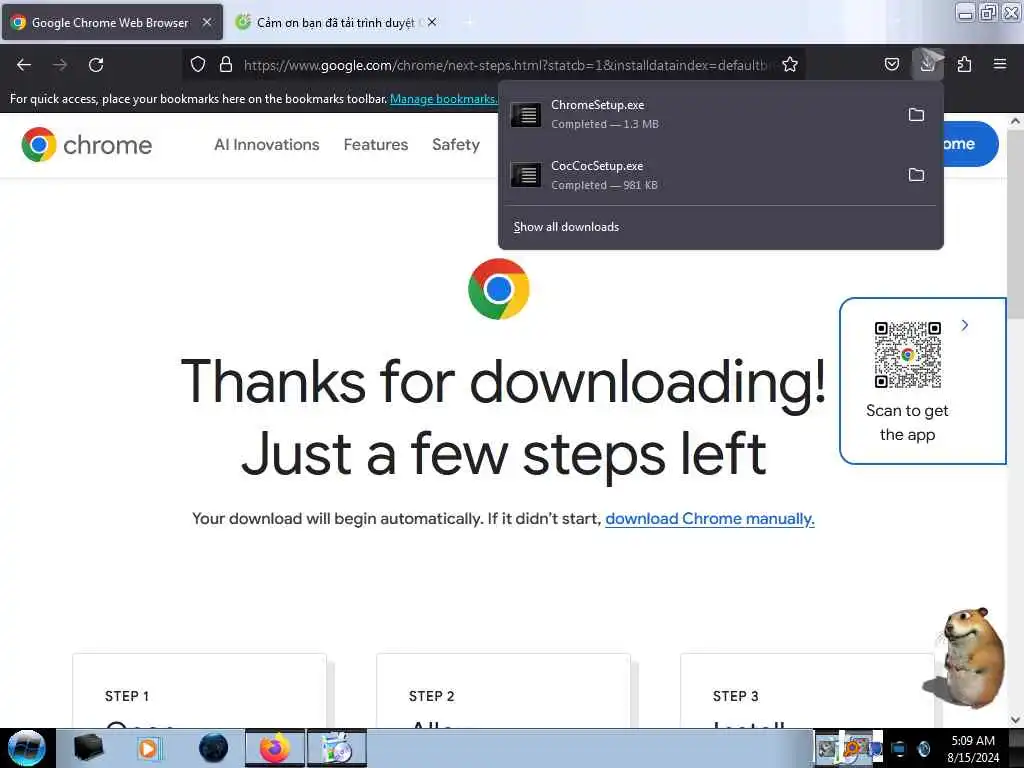Click the QR code image
Image resolution: width=1024 pixels, height=768 pixels.
coord(908,355)
